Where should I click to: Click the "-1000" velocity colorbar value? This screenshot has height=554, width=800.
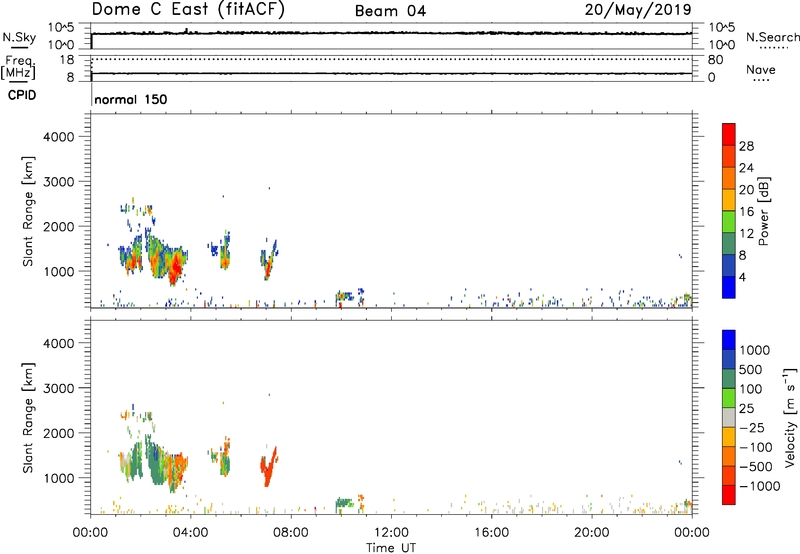pos(760,486)
